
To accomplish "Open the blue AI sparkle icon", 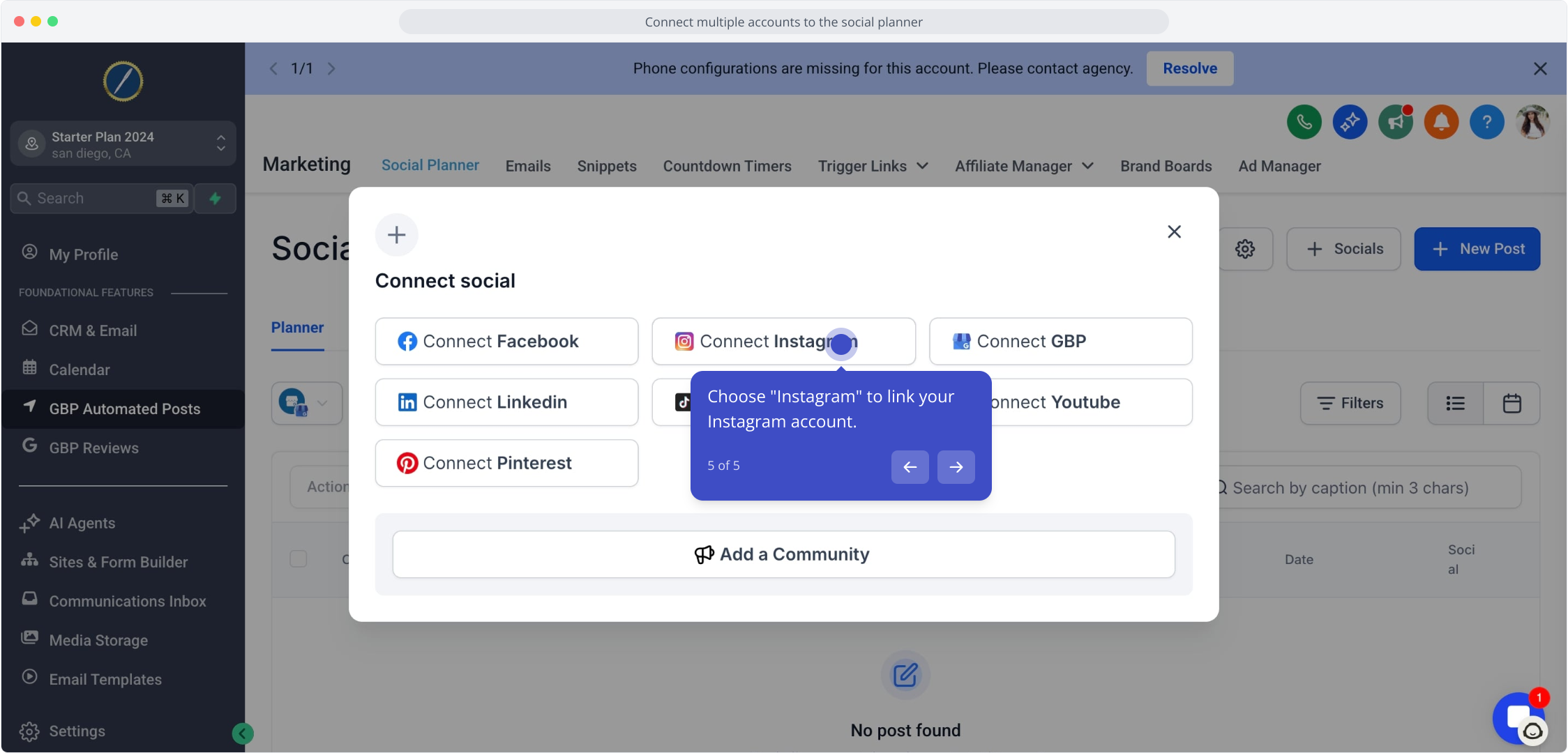I will pyautogui.click(x=1350, y=122).
